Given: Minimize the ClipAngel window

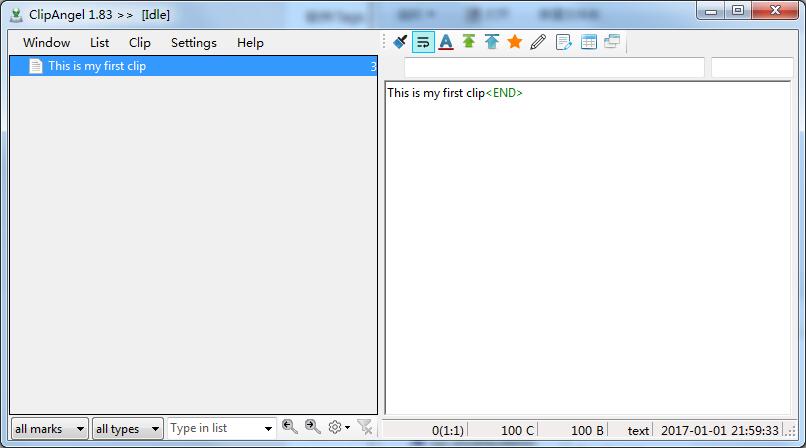Looking at the screenshot, I should 710,10.
